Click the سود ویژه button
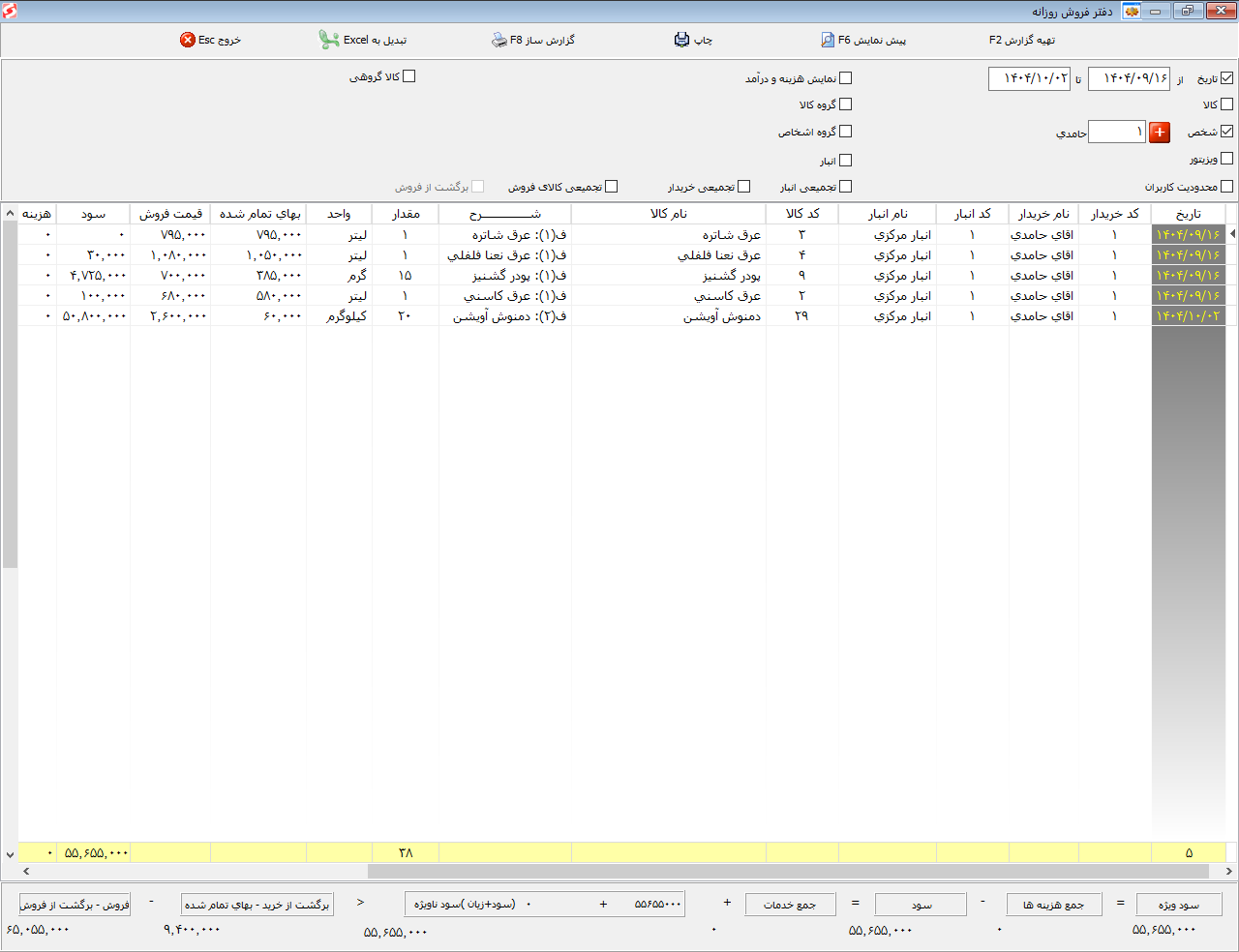1239x952 pixels. pyautogui.click(x=1179, y=905)
